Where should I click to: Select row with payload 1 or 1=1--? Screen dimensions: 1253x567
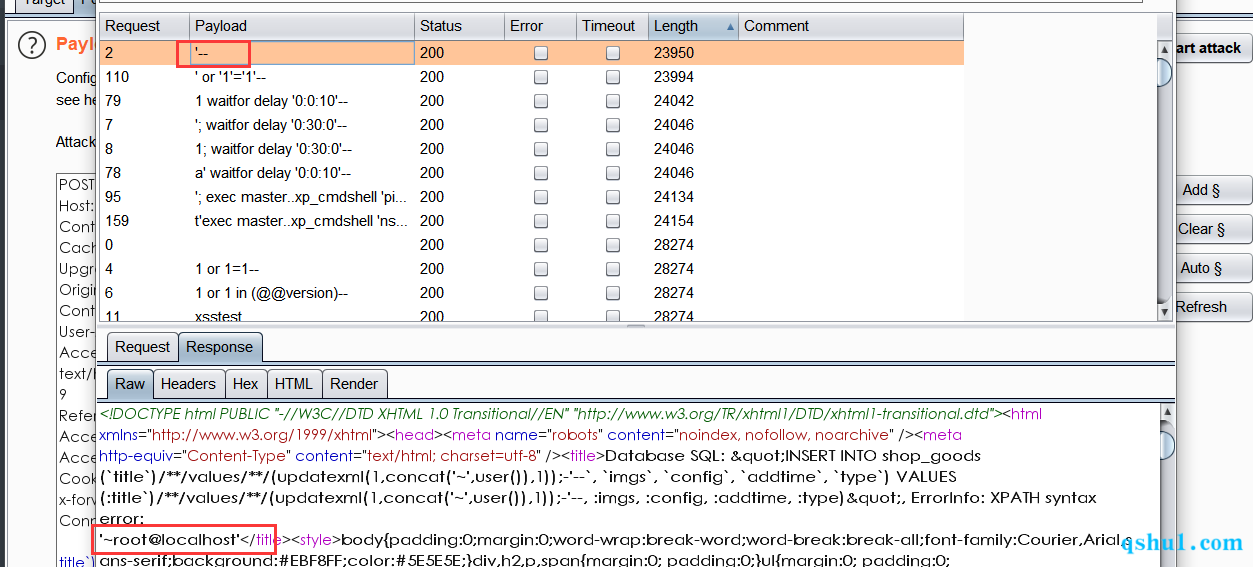(x=531, y=269)
